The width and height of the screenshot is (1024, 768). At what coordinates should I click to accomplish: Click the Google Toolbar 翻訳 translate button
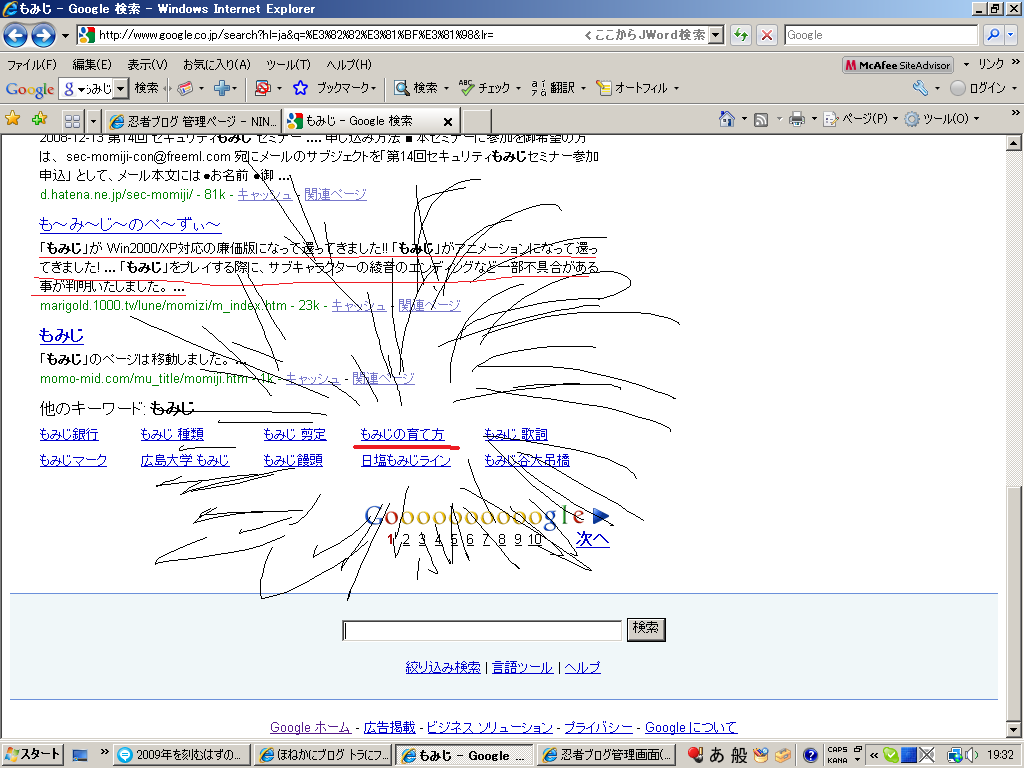pyautogui.click(x=553, y=88)
